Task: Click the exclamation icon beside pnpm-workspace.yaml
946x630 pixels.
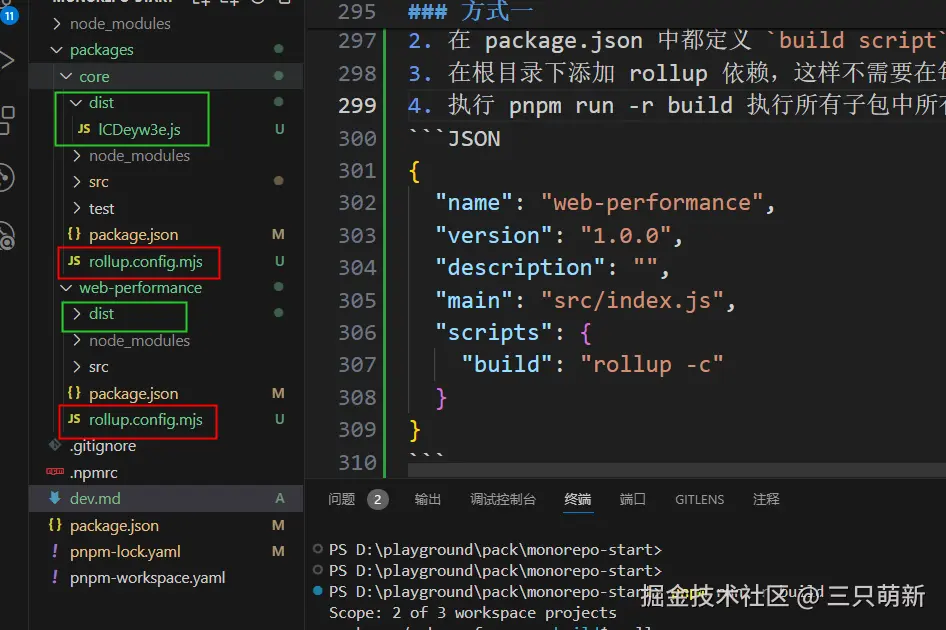Action: [x=55, y=578]
